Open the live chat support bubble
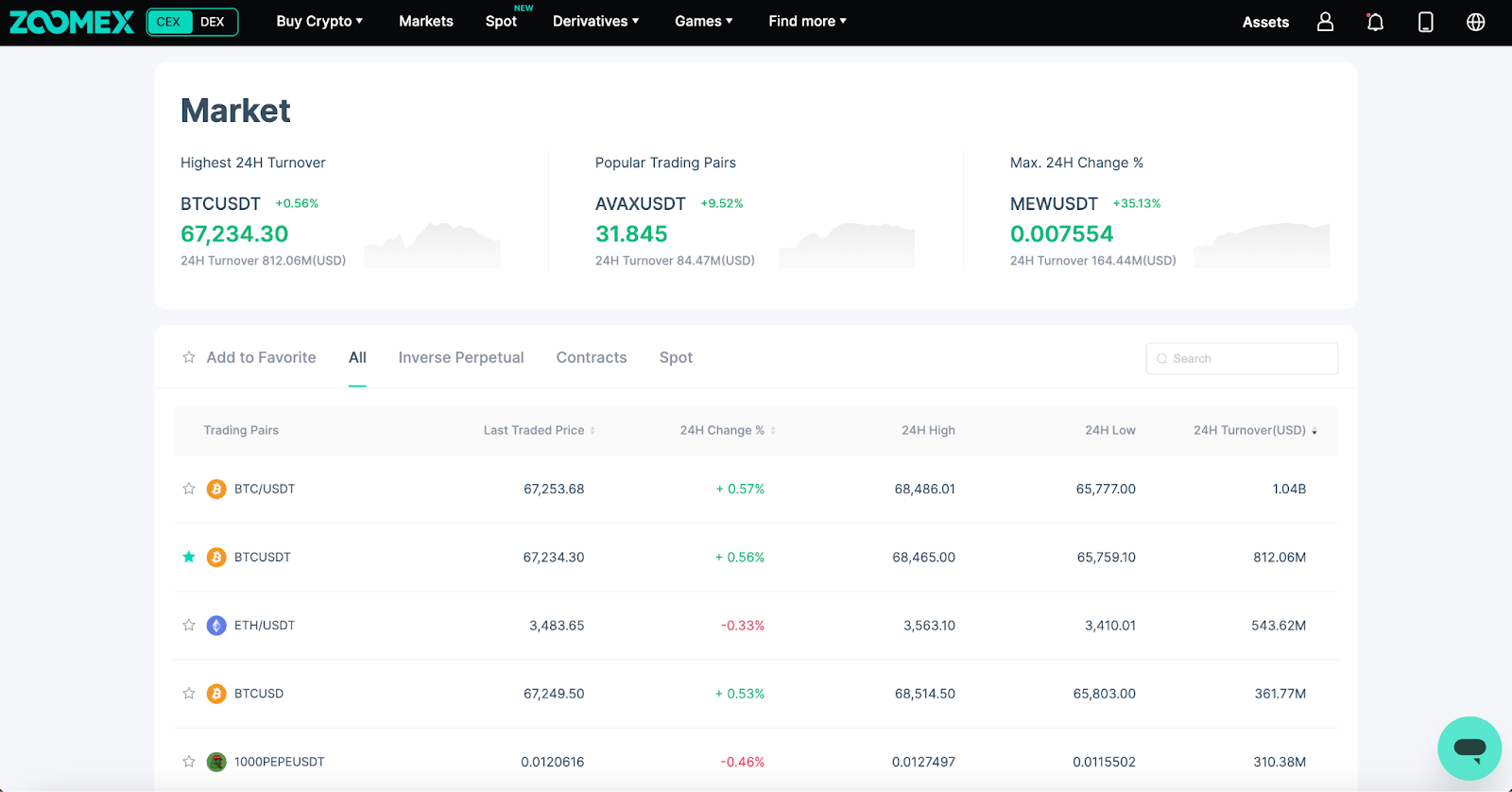The height and width of the screenshot is (792, 1512). click(1469, 749)
